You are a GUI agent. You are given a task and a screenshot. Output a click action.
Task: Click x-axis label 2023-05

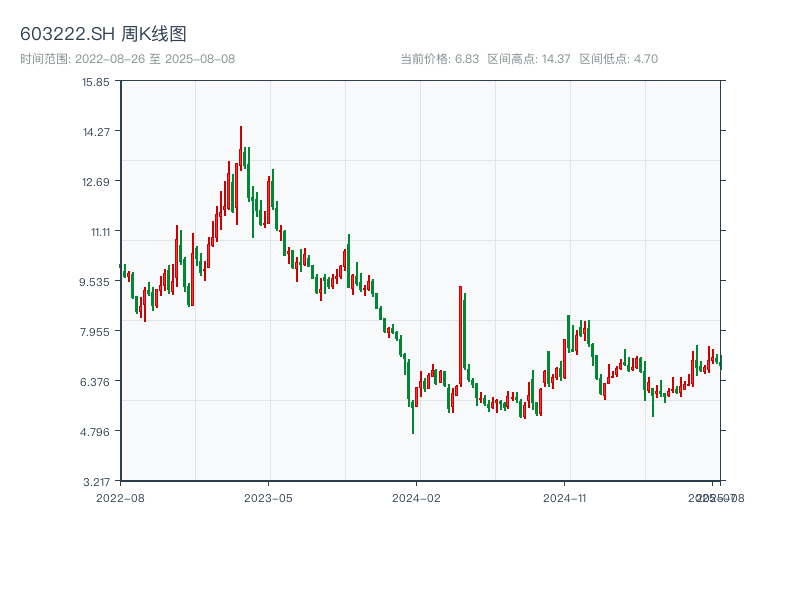coord(268,498)
